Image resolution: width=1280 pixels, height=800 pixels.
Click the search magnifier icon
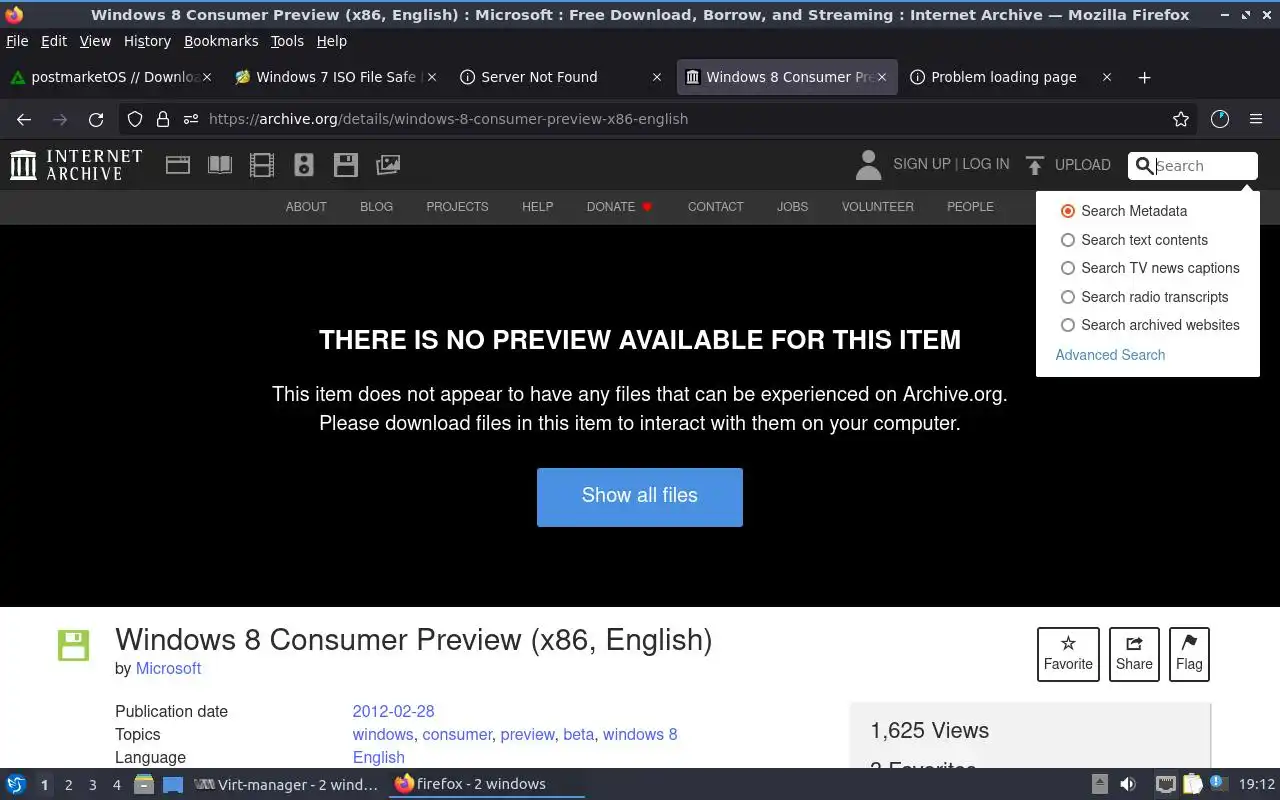click(1145, 166)
